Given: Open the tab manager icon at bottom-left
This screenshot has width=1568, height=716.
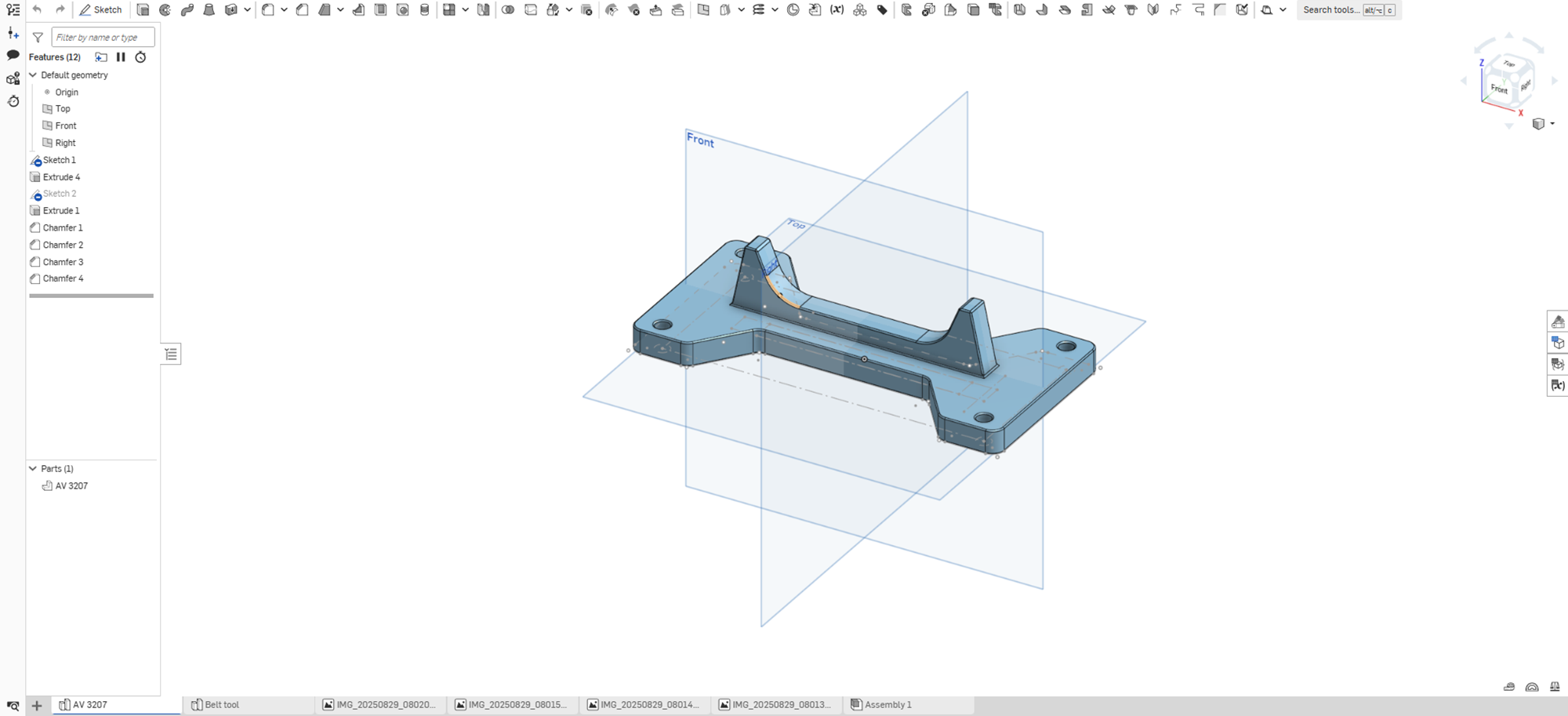Looking at the screenshot, I should [13, 705].
